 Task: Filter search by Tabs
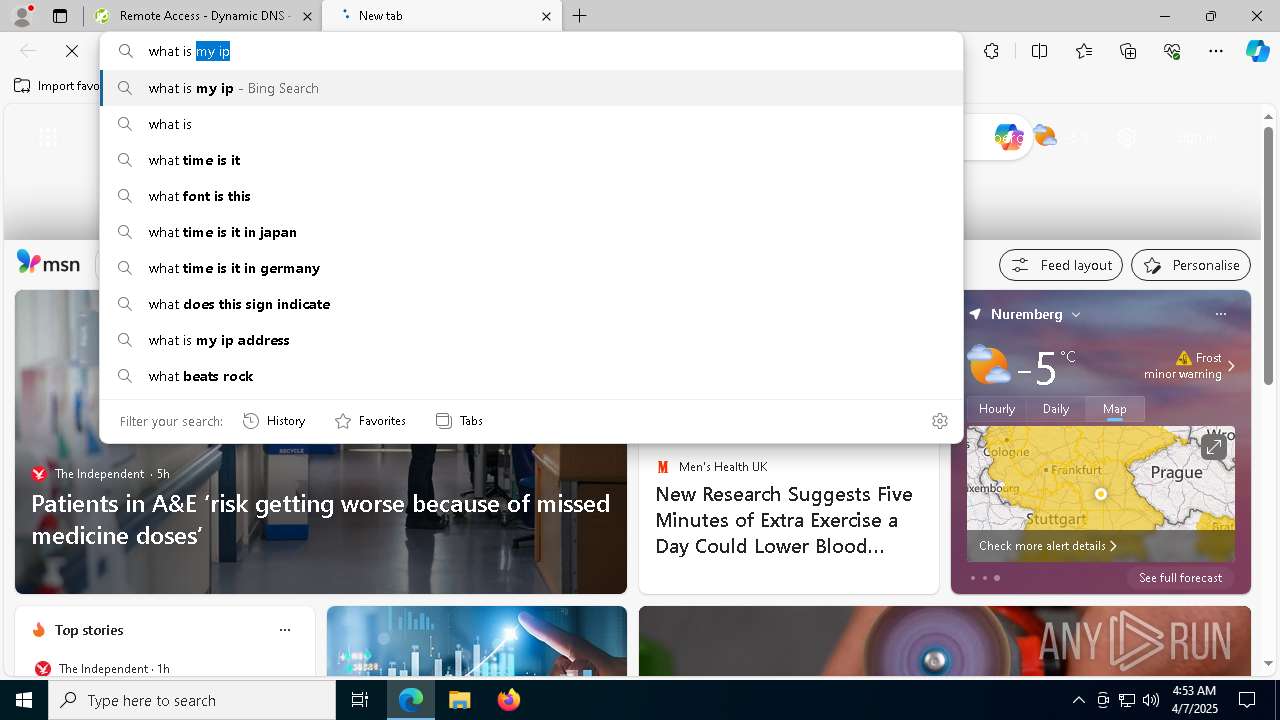459,421
